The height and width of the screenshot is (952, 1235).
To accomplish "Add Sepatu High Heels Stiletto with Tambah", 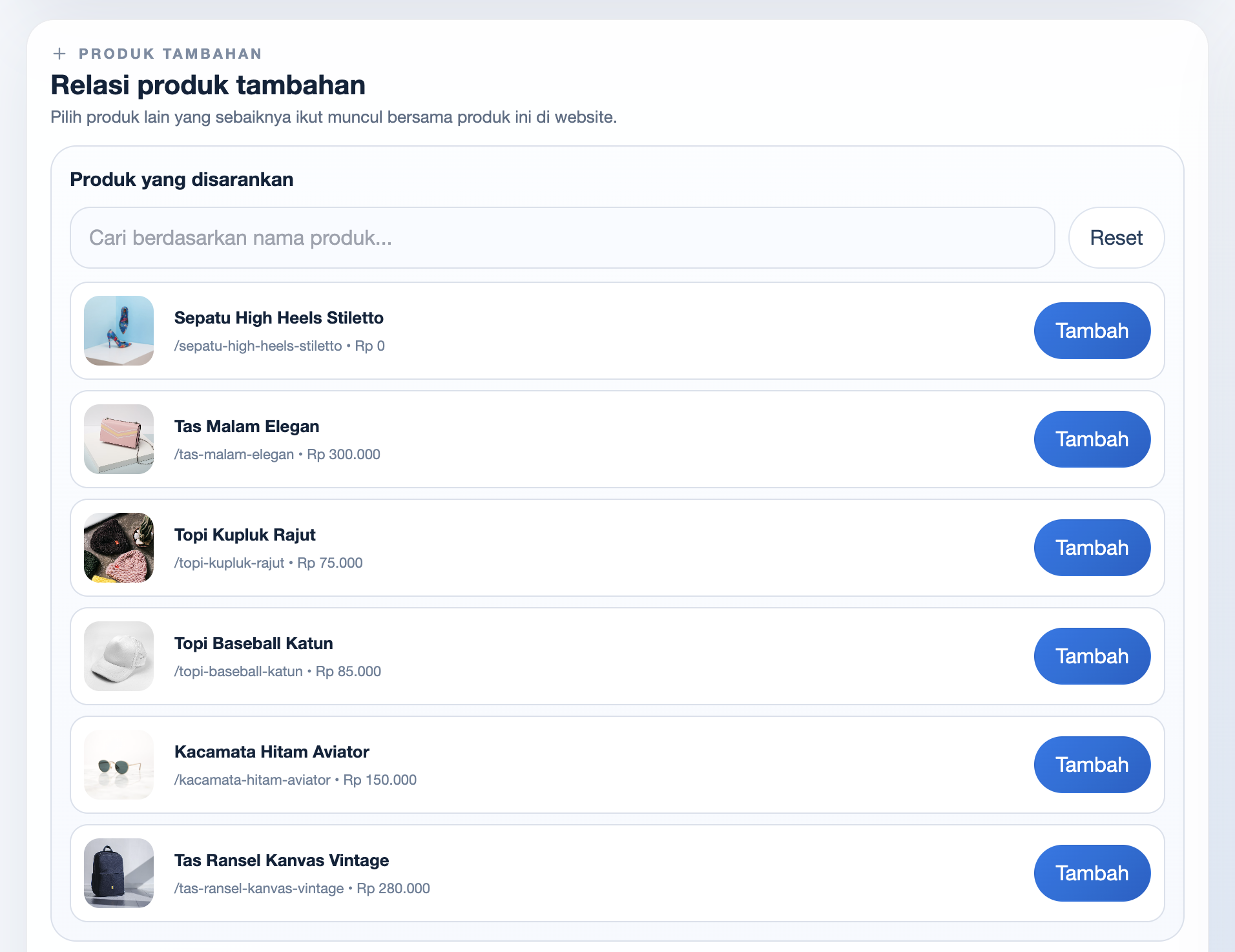I will tap(1092, 331).
